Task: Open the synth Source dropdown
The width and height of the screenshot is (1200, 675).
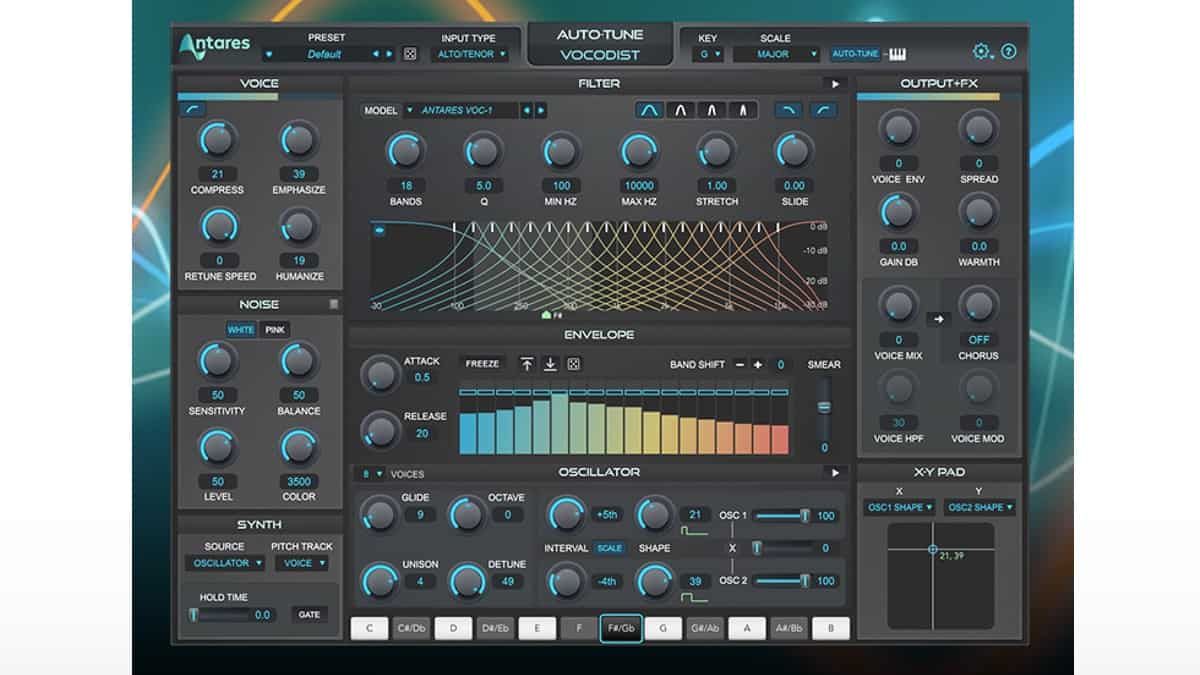Action: tap(224, 563)
